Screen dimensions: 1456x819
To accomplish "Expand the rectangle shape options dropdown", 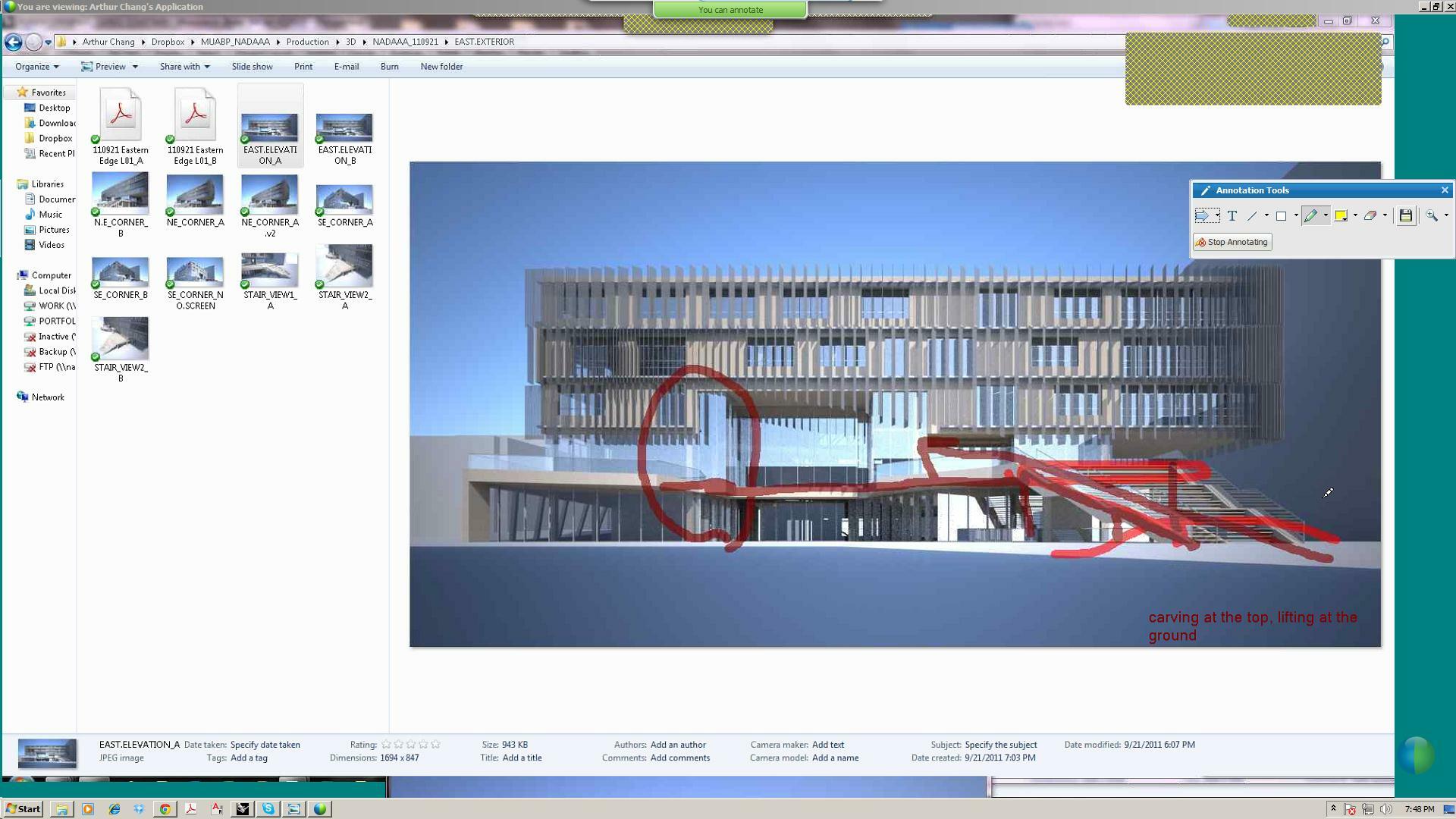I will [1296, 216].
